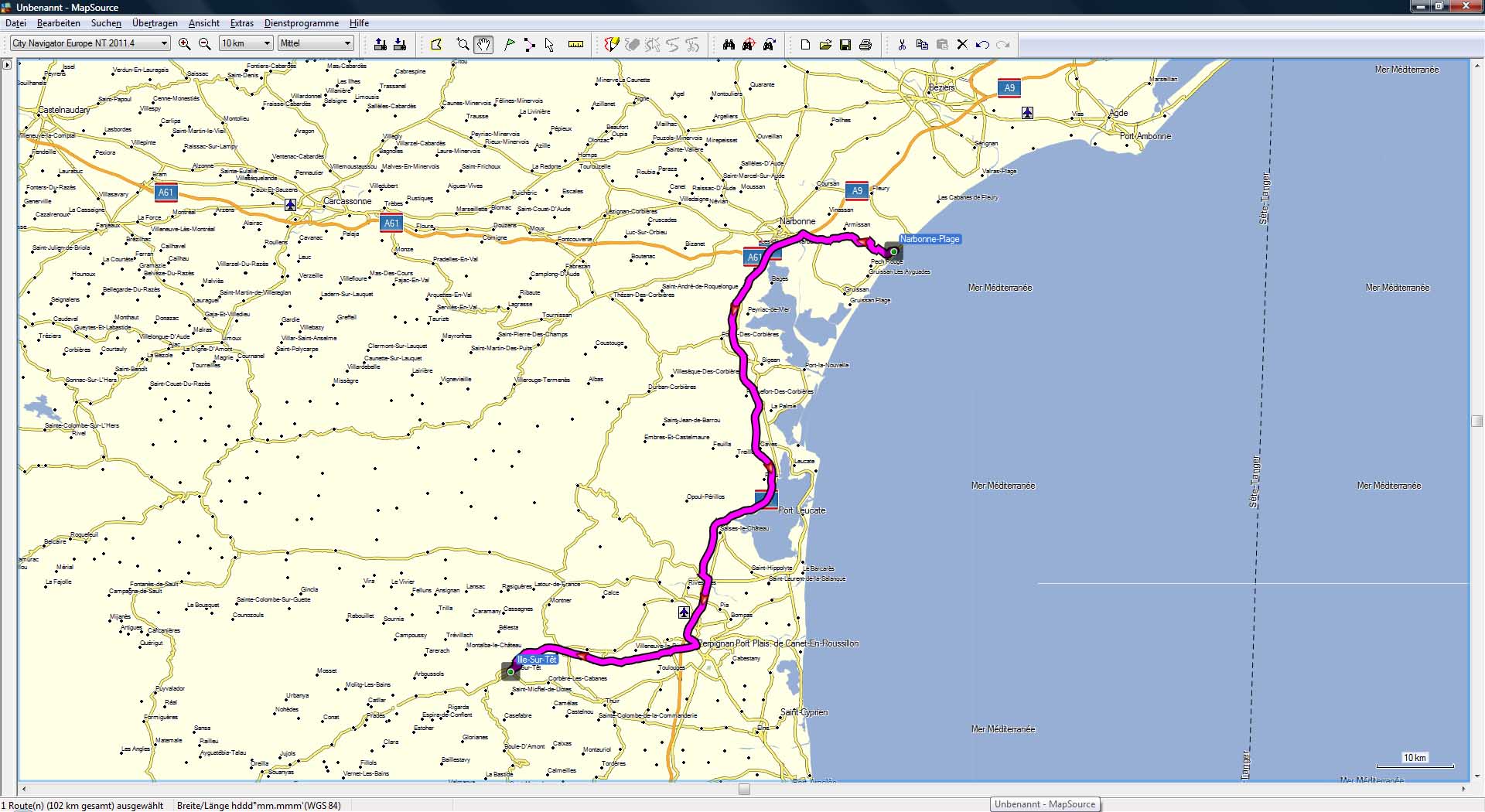Select the Zoom tool icon
This screenshot has width=1485, height=812.
pos(463,44)
